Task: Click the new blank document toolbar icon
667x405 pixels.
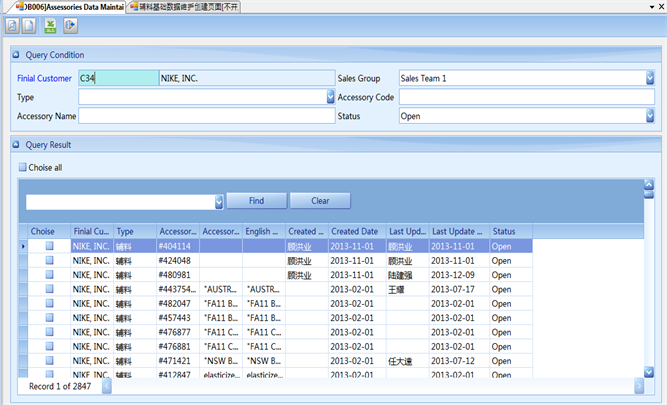Action: pos(29,25)
